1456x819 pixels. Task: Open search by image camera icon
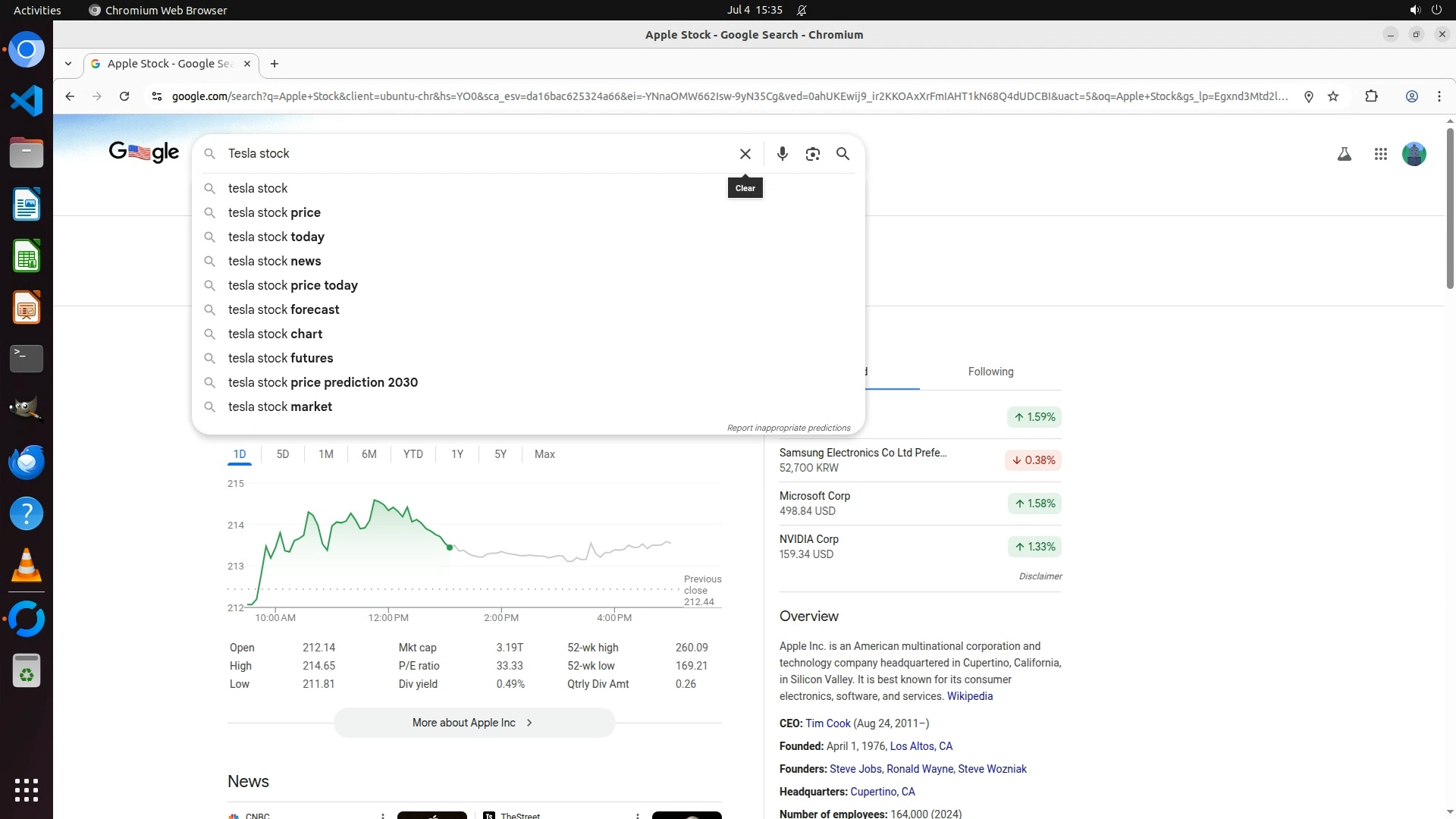[812, 154]
